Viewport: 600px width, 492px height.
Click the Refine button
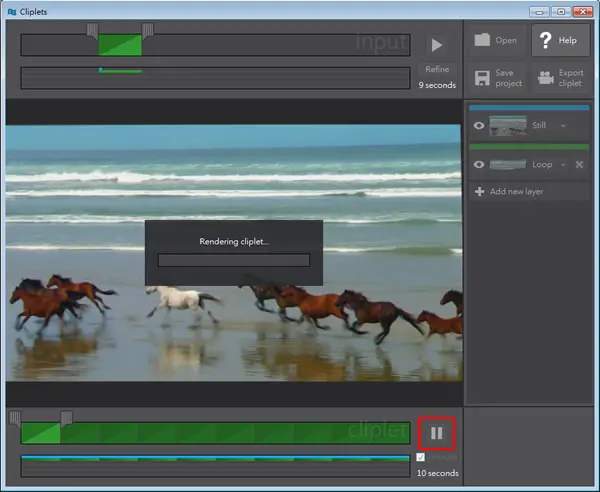point(437,69)
